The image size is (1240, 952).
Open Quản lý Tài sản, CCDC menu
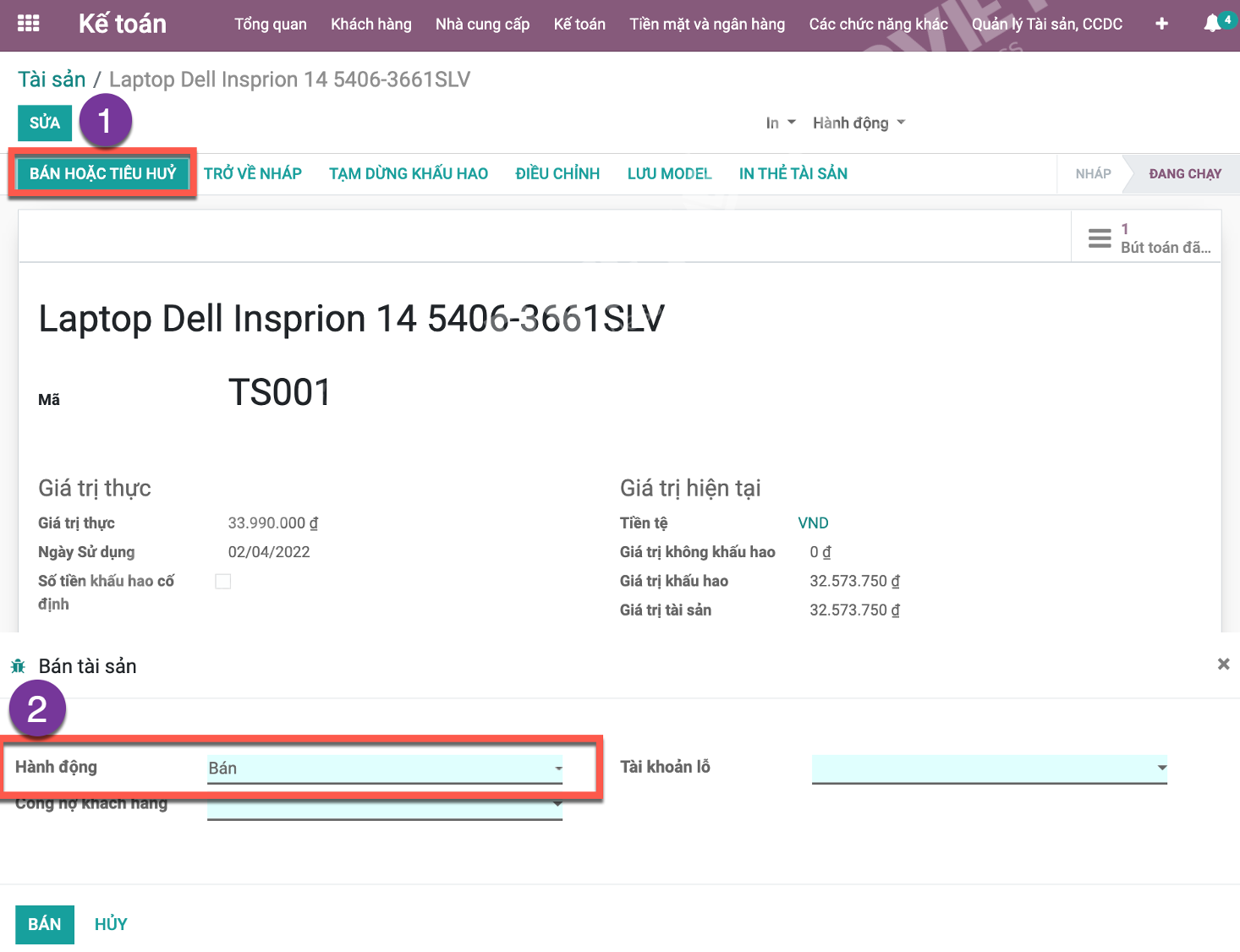(x=1047, y=25)
